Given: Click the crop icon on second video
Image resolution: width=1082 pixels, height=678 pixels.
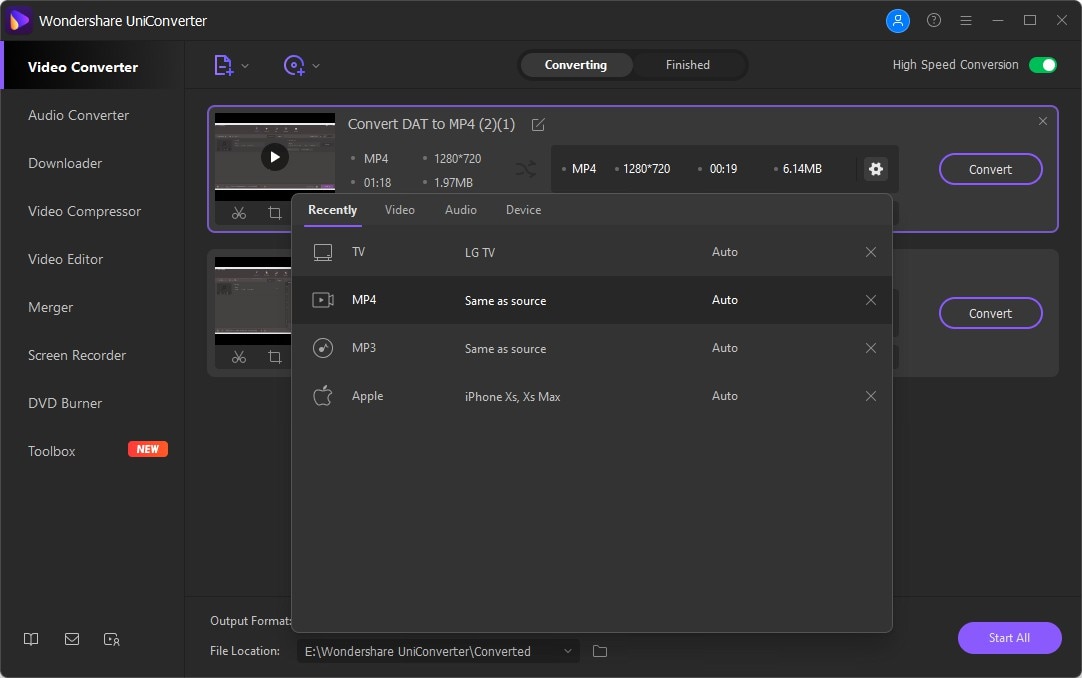Looking at the screenshot, I should coord(275,357).
